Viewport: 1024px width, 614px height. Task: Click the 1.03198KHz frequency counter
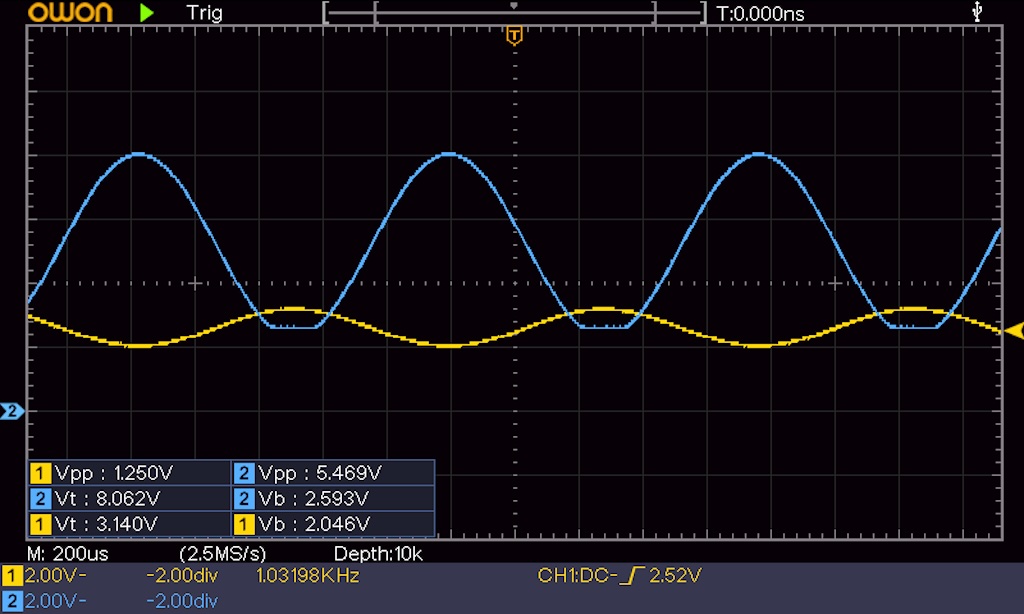pyautogui.click(x=307, y=576)
